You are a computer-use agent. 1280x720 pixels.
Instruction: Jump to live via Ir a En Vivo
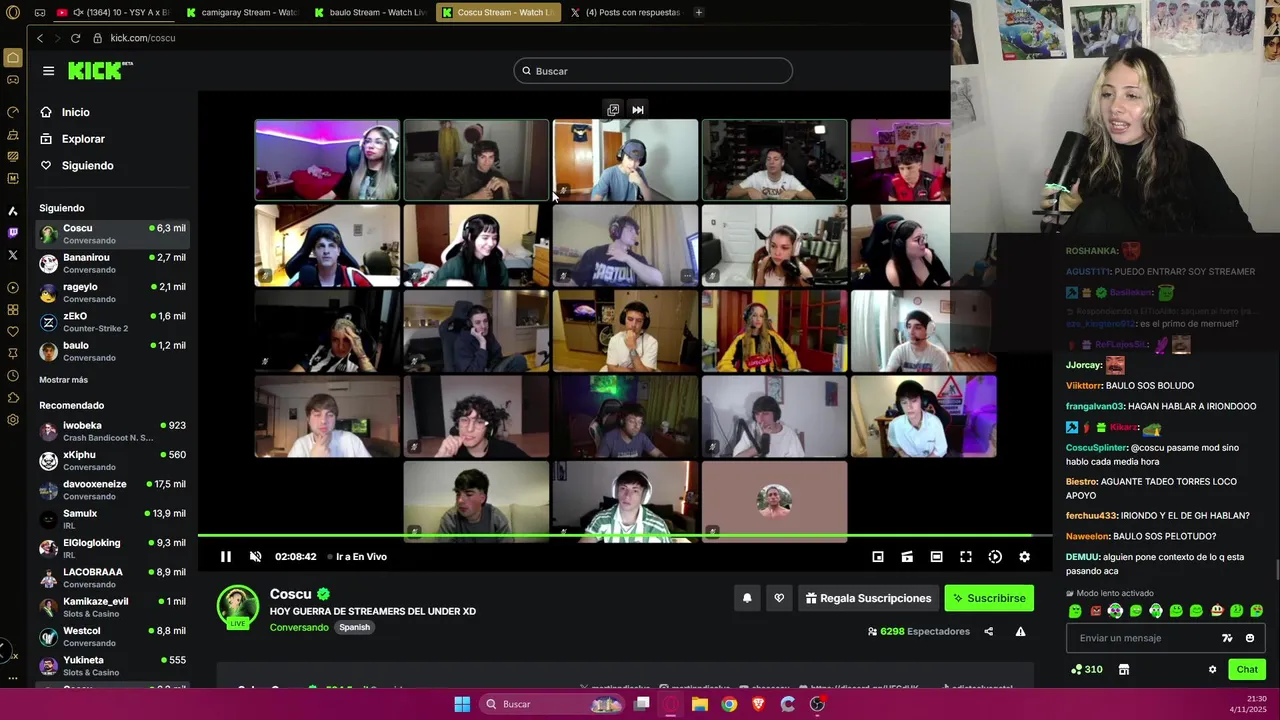(361, 557)
